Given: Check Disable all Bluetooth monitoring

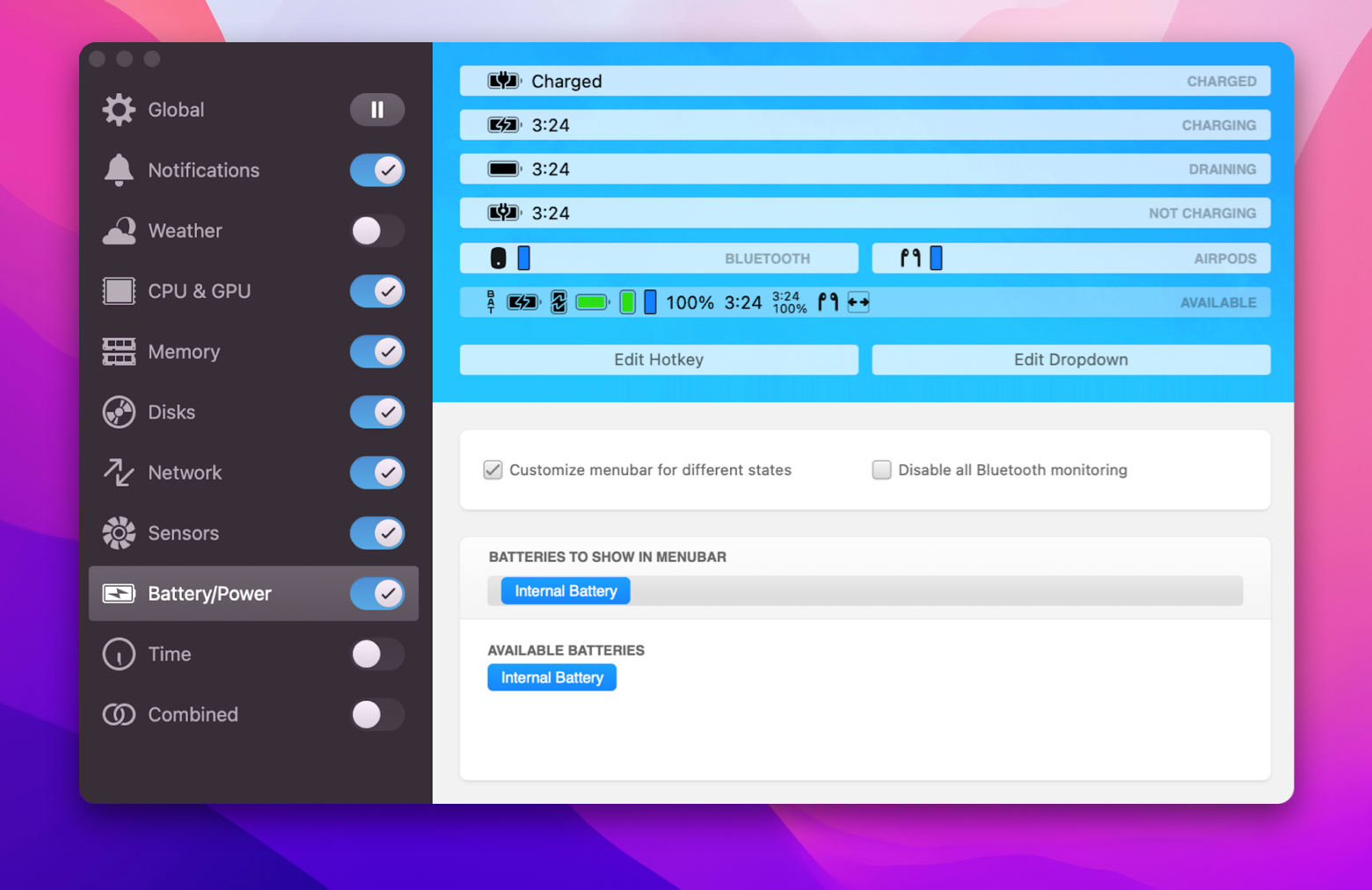Looking at the screenshot, I should pos(881,470).
